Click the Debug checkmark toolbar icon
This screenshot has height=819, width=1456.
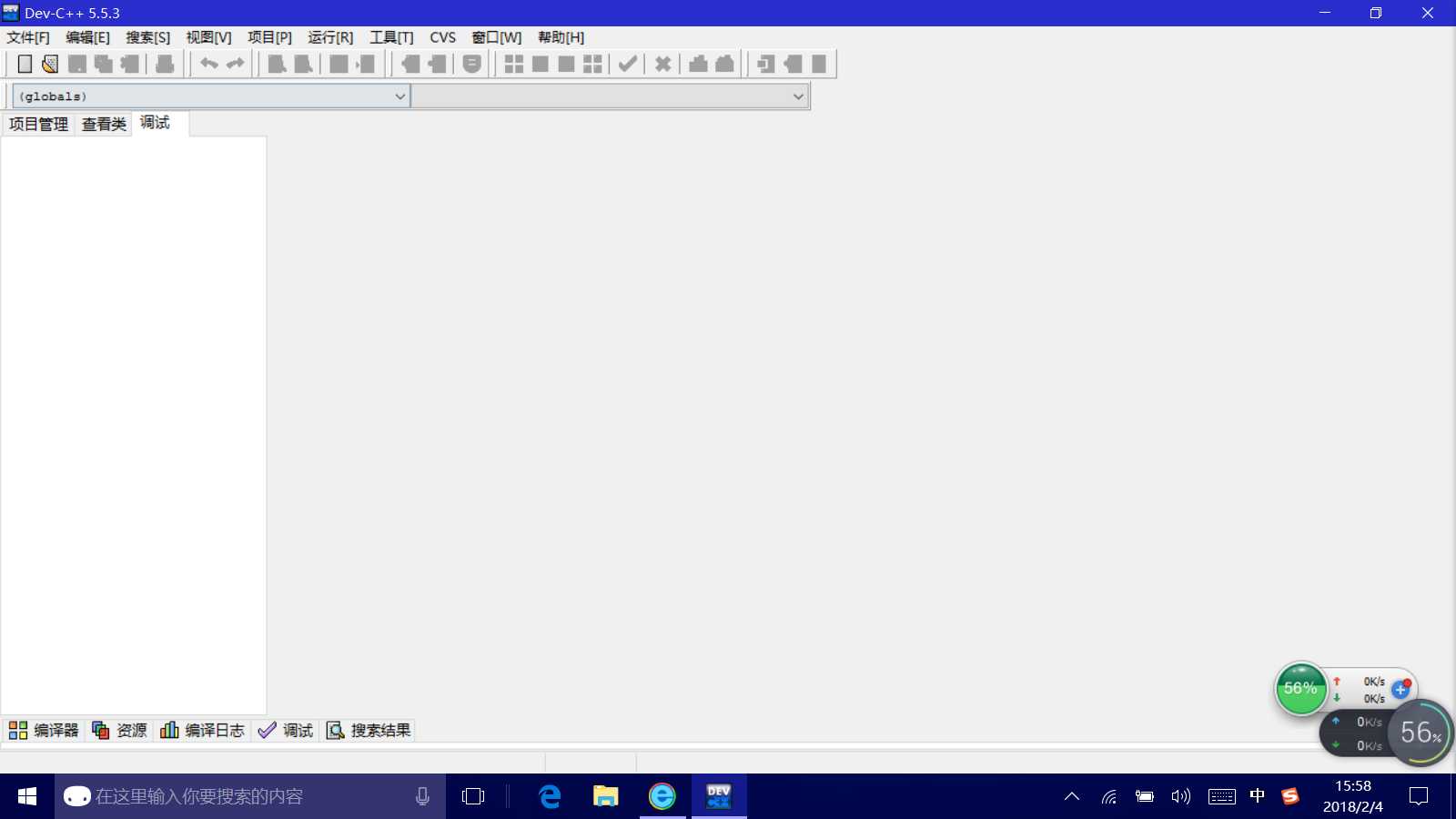pyautogui.click(x=628, y=64)
